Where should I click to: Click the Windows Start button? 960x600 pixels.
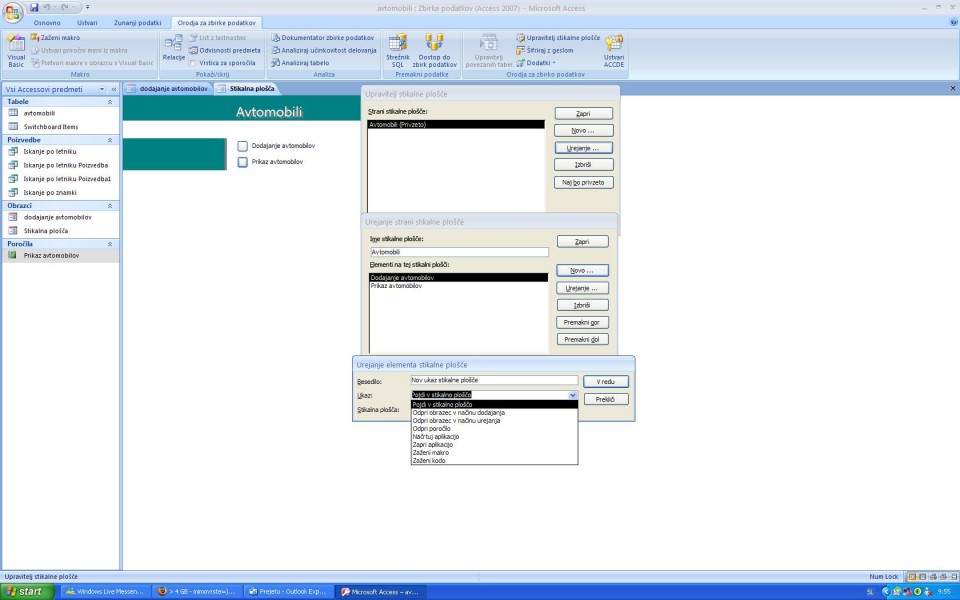pyautogui.click(x=26, y=591)
